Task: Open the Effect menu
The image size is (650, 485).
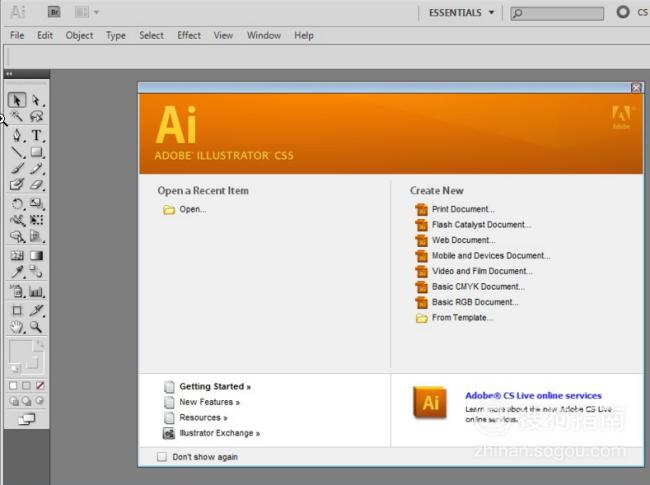Action: (189, 36)
